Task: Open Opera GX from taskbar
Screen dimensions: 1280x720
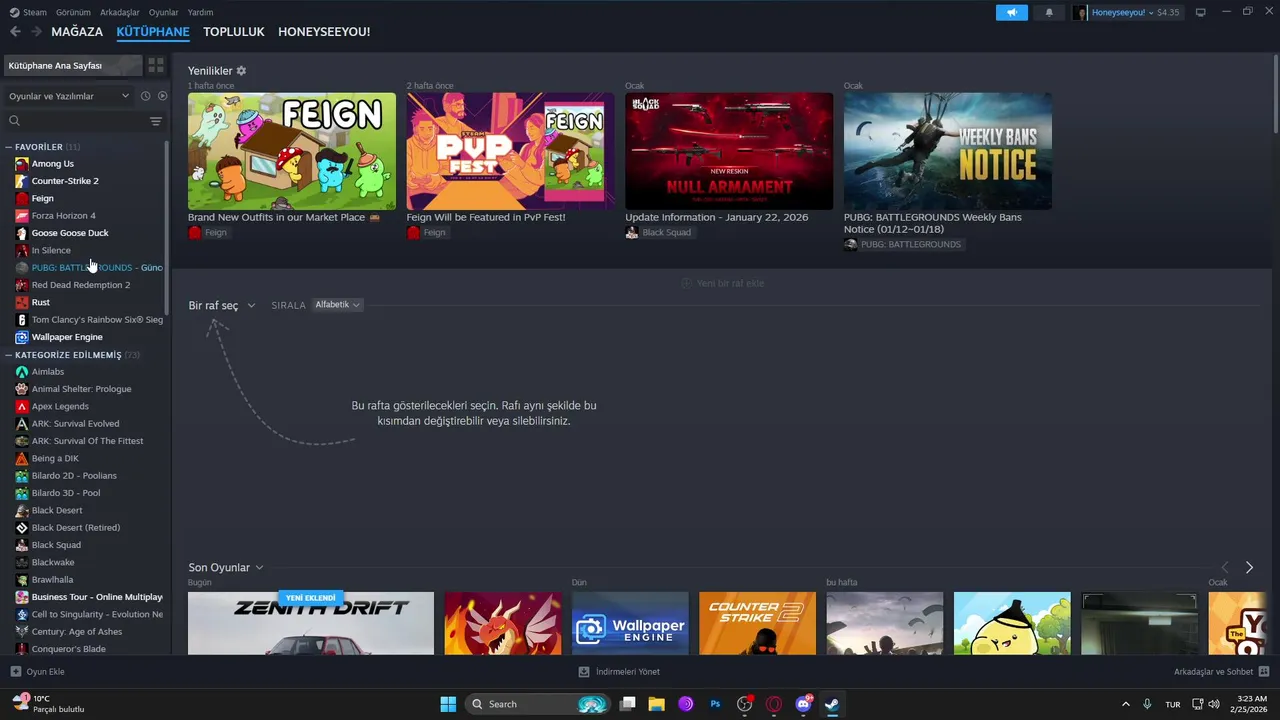Action: pyautogui.click(x=774, y=704)
